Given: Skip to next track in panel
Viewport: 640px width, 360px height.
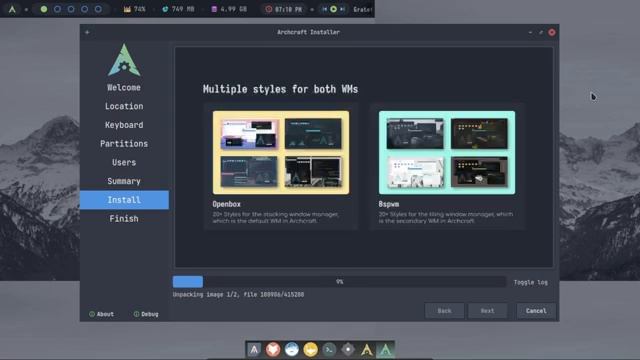Looking at the screenshot, I should click(342, 9).
